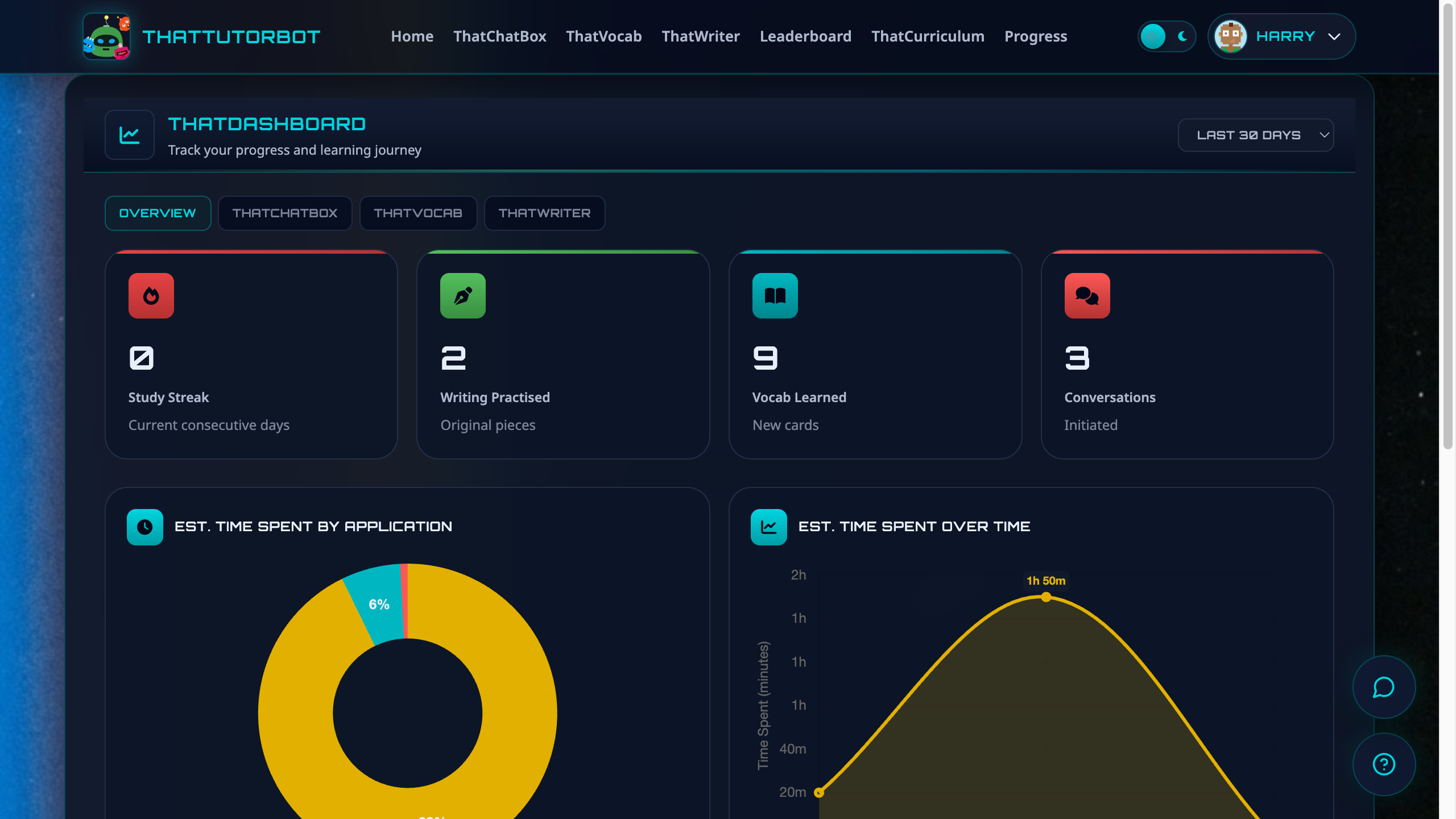
Task: Open the Progress page
Action: 1035,36
